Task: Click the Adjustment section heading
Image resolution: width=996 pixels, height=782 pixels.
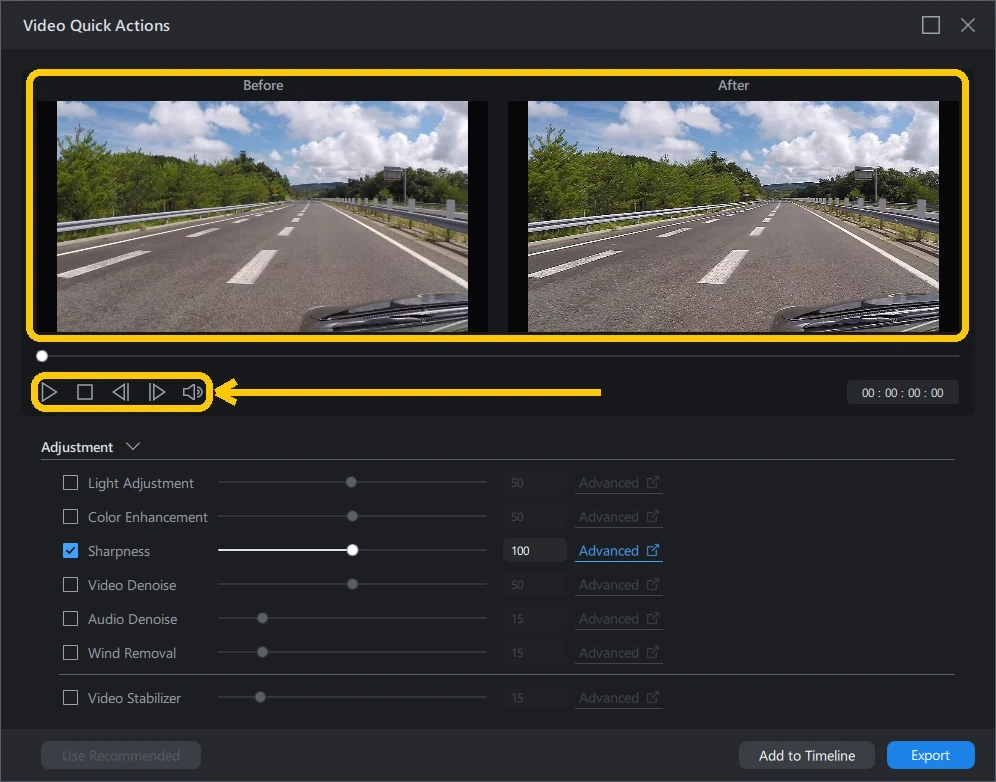Action: [x=77, y=447]
